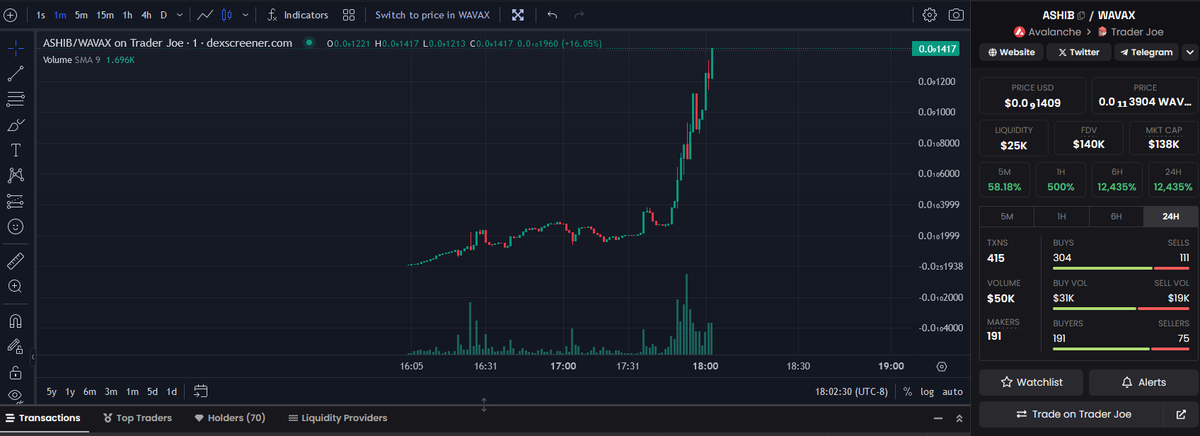Viewport: 1200px width, 436px height.
Task: Open the chart style dropdown arrow
Action: pyautogui.click(x=247, y=15)
